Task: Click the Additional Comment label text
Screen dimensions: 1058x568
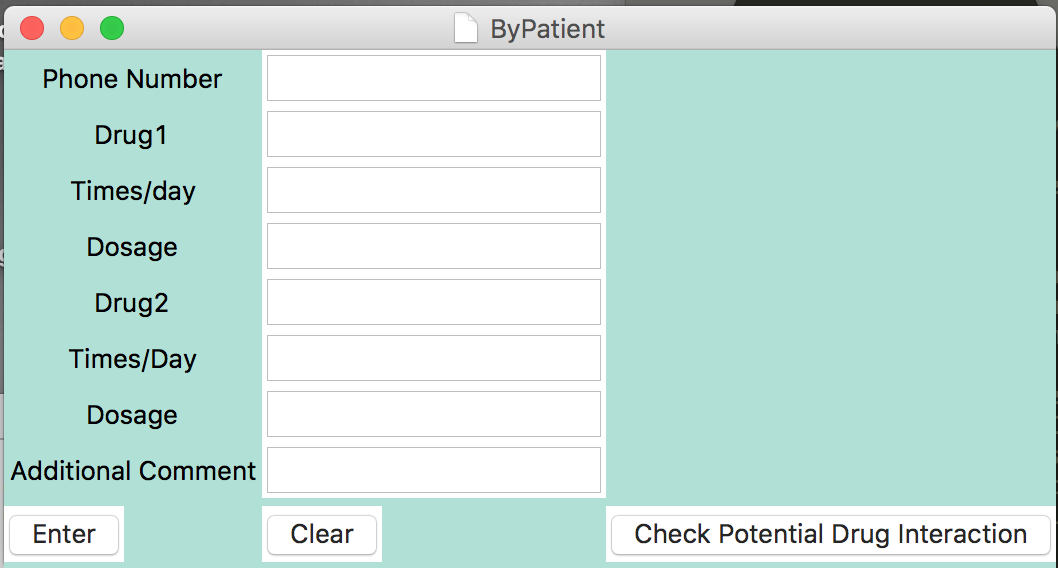Action: (x=133, y=471)
